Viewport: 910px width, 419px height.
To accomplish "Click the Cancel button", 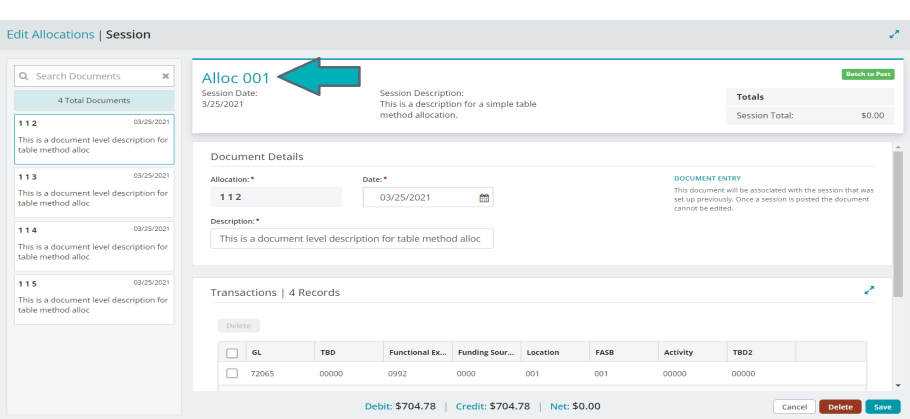I will pos(794,407).
